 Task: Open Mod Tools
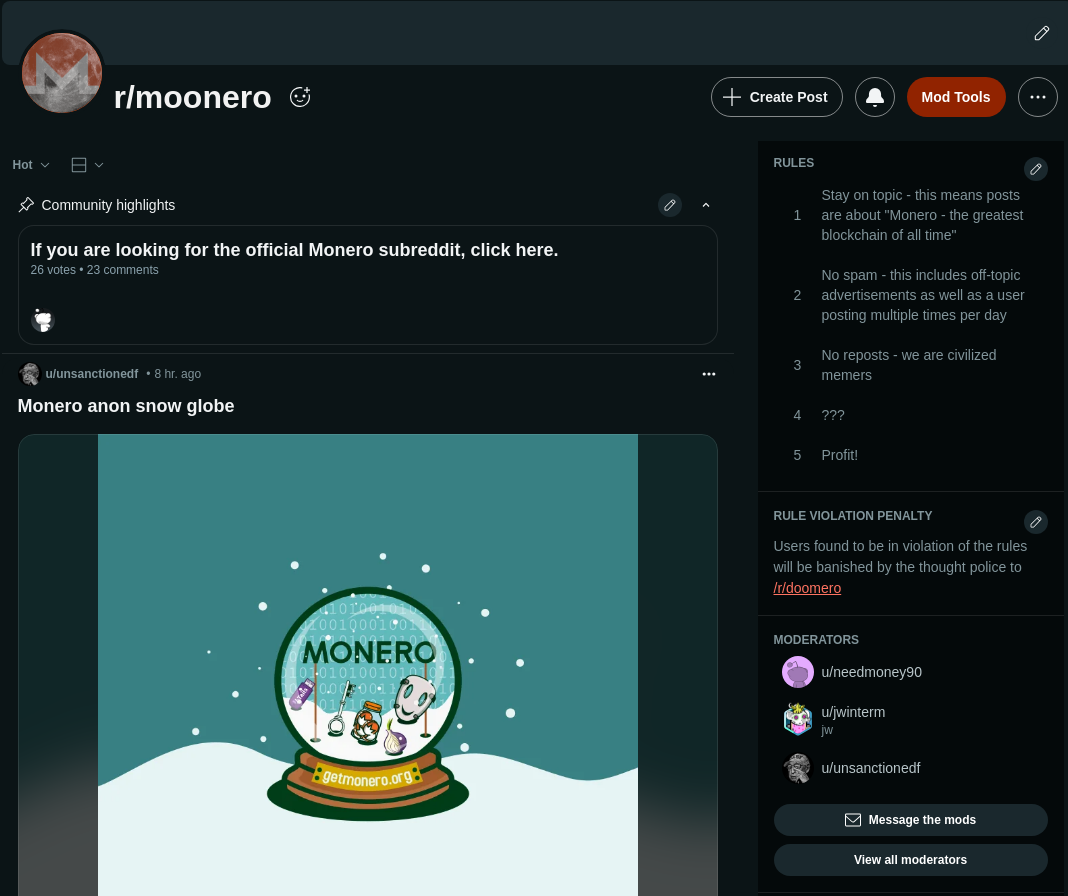click(x=956, y=97)
